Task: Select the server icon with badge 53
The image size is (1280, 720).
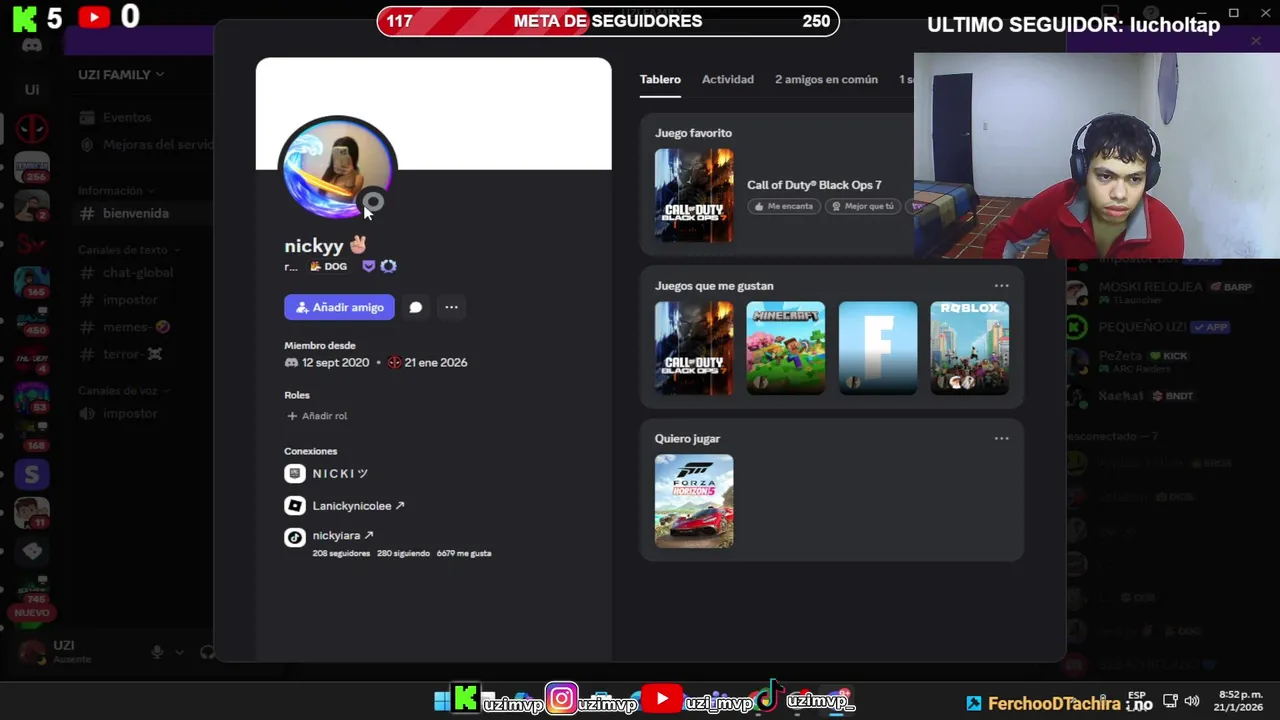Action: click(32, 397)
